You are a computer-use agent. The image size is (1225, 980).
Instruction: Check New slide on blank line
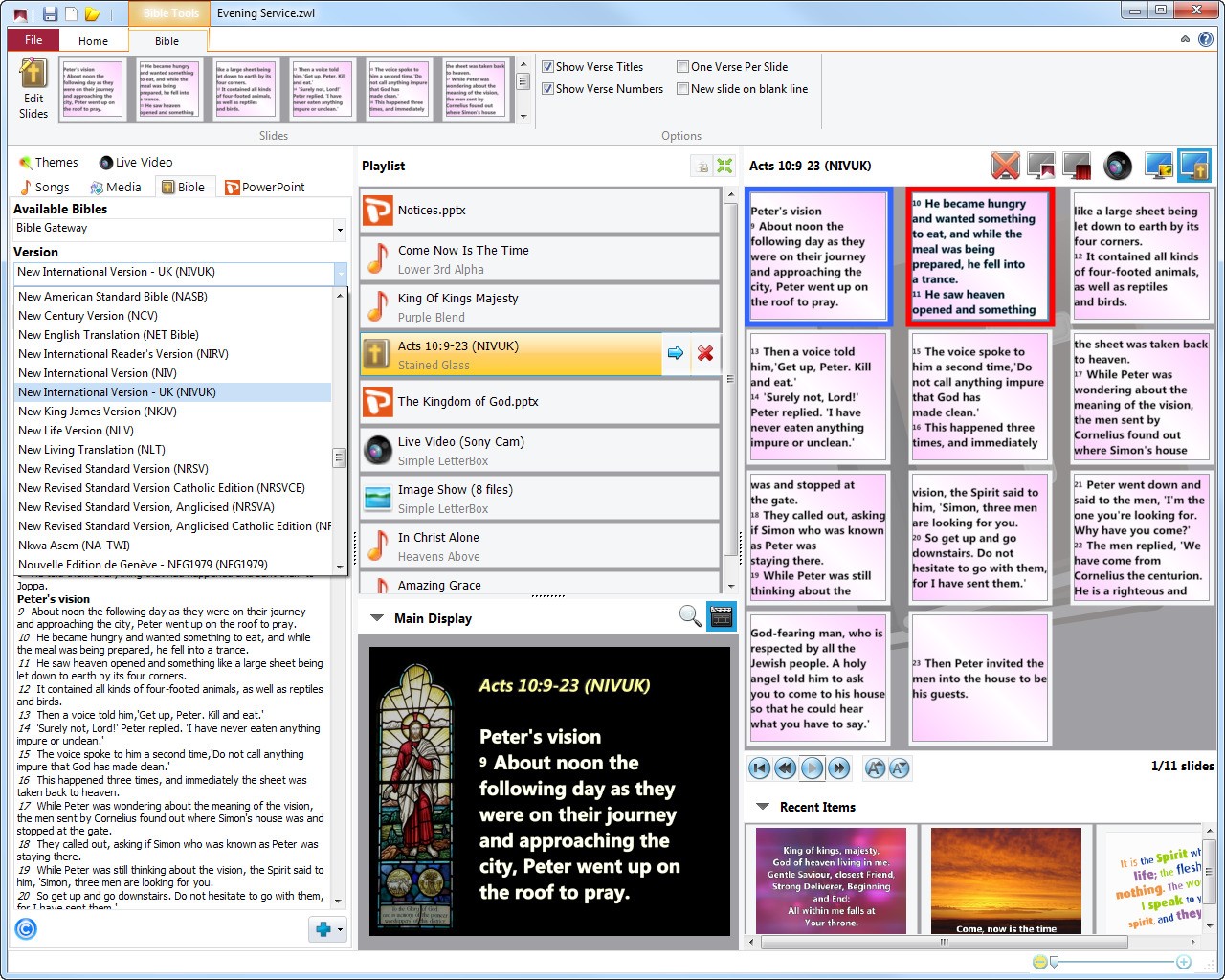pos(683,89)
